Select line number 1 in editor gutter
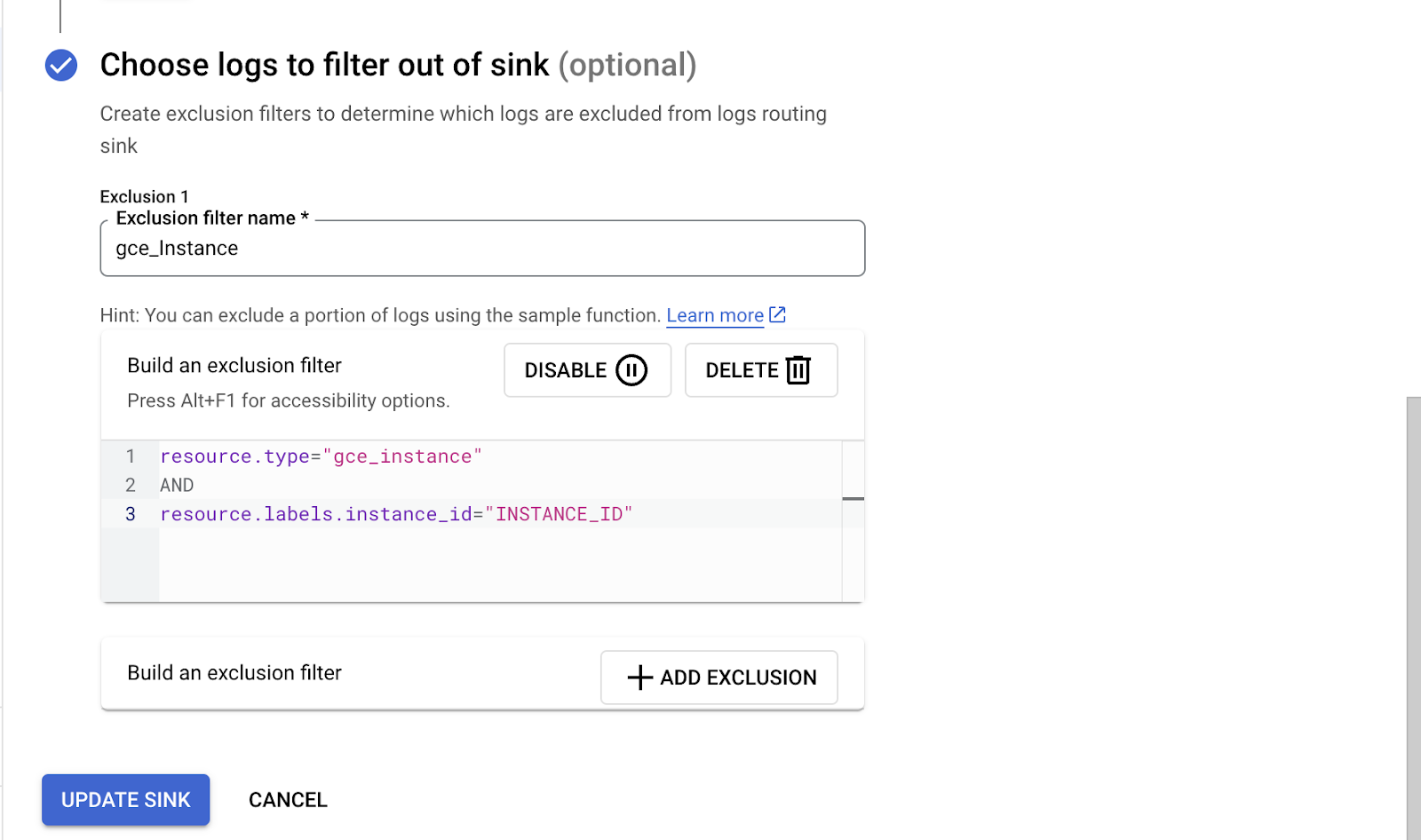The height and width of the screenshot is (840, 1421). click(x=131, y=456)
